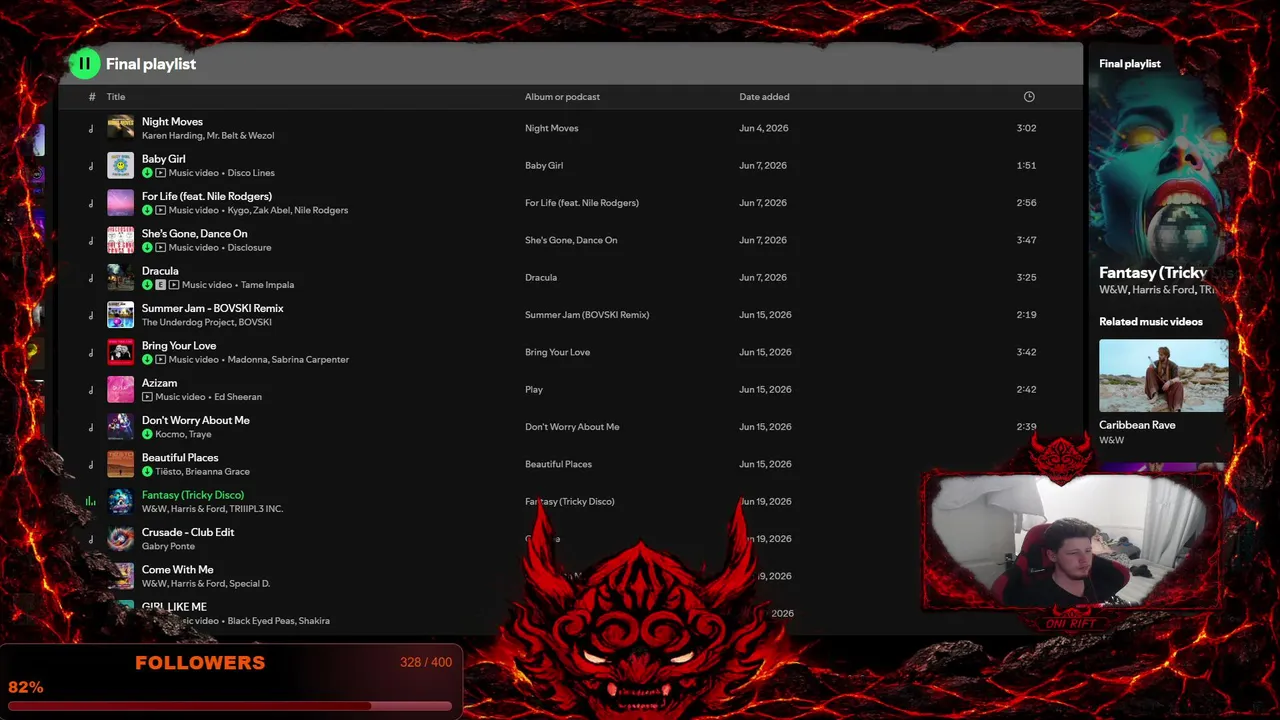1280x720 pixels.
Task: Open the Night Moves track cover art
Action: coord(120,128)
